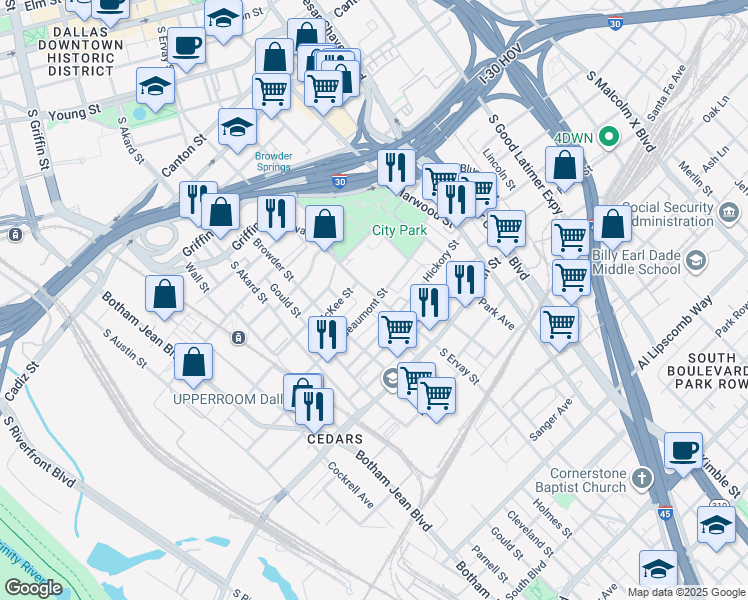Click the UPPERROOM Dallas label
Viewport: 748px width, 600px height.
pos(228,399)
